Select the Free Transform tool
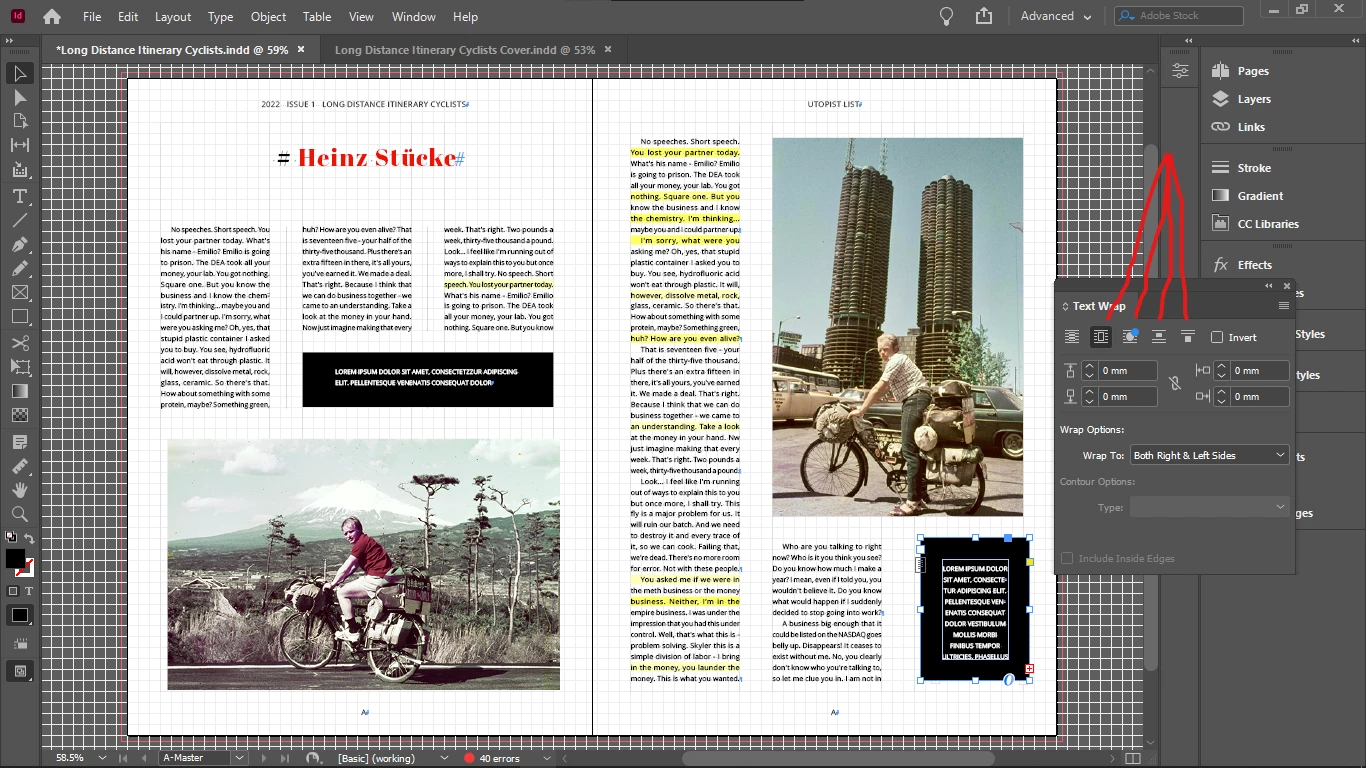This screenshot has height=768, width=1366. (x=20, y=367)
